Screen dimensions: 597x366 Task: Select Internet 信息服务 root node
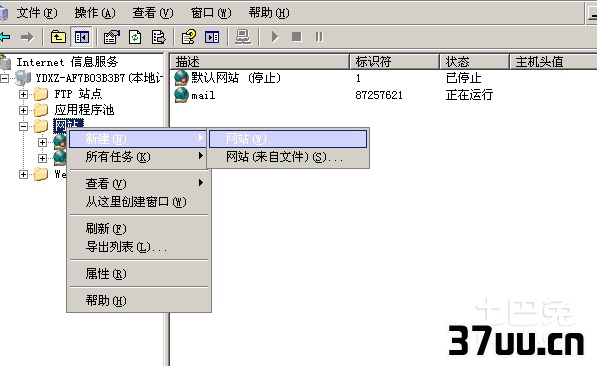click(67, 62)
